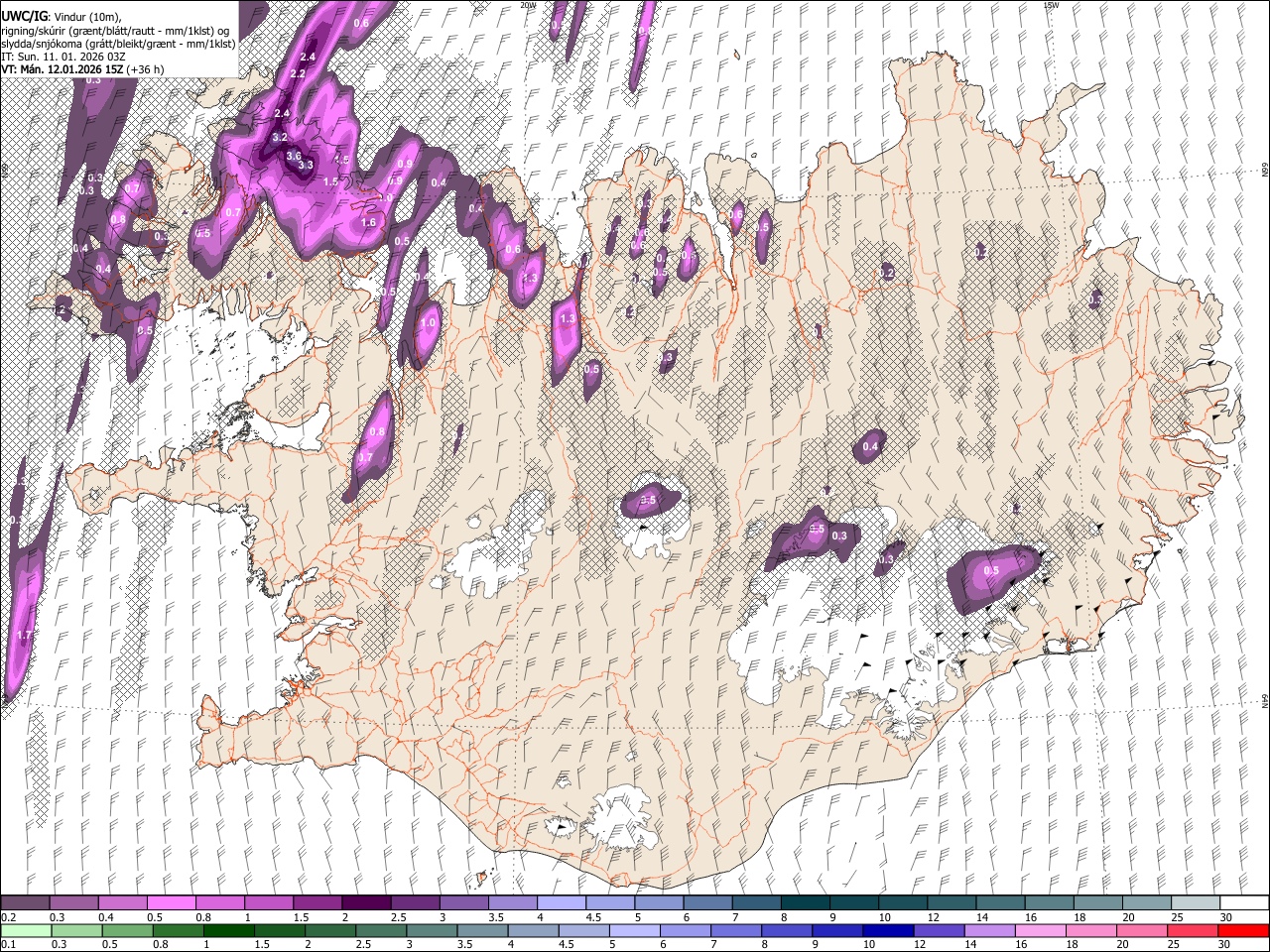Viewport: 1270px width, 952px height.
Task: Pick the bright red swatch ending lower legend
Action: coord(1243,930)
